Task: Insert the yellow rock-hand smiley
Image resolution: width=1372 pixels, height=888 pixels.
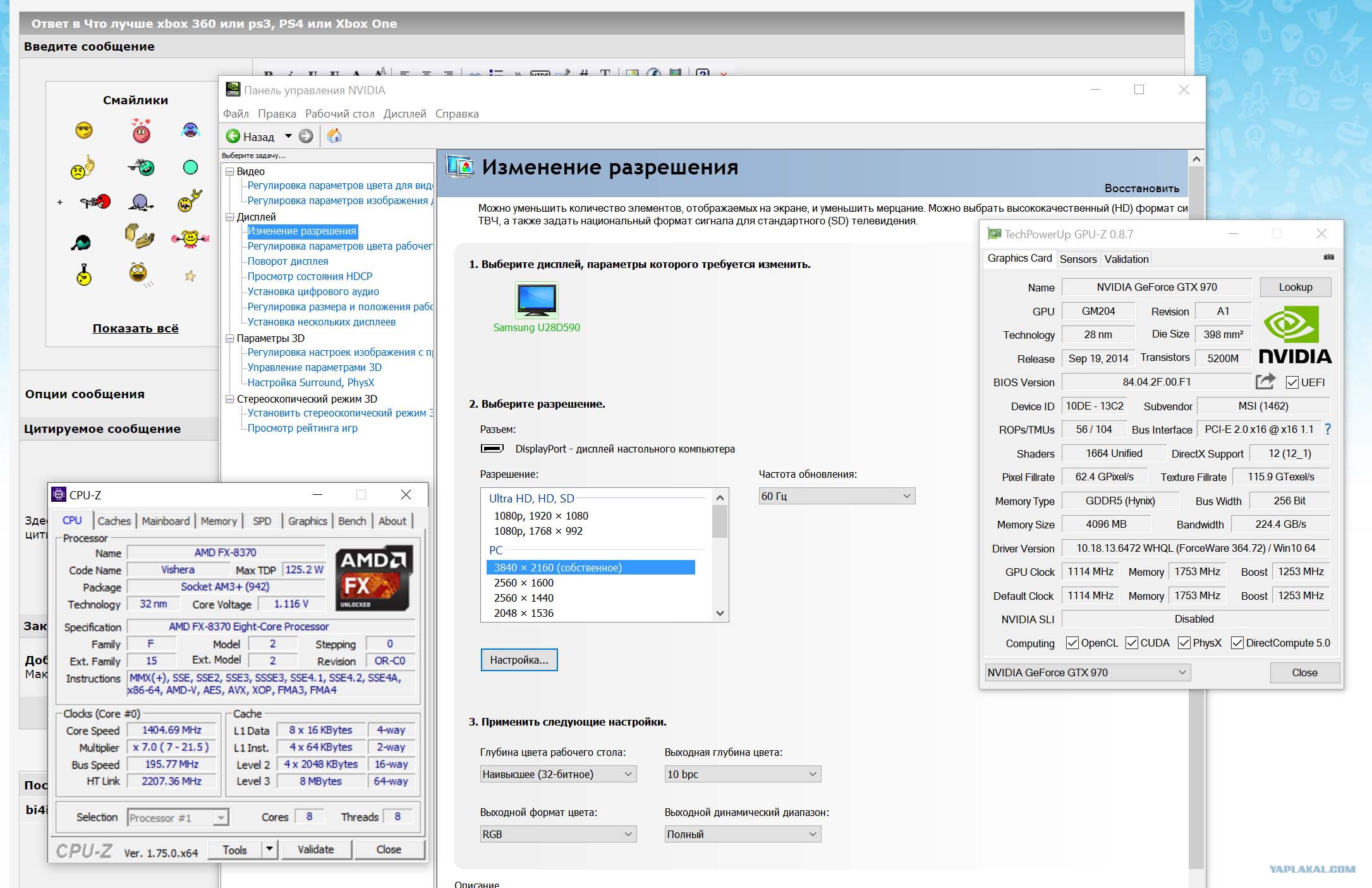Action: click(x=190, y=201)
